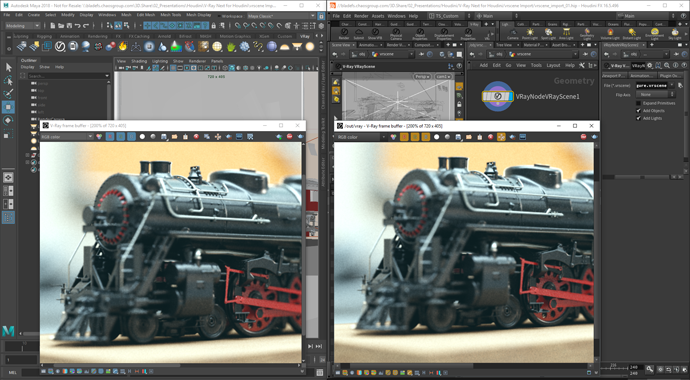This screenshot has height=380, width=690.
Task: Click the File .vrscene path field
Action: [651, 85]
